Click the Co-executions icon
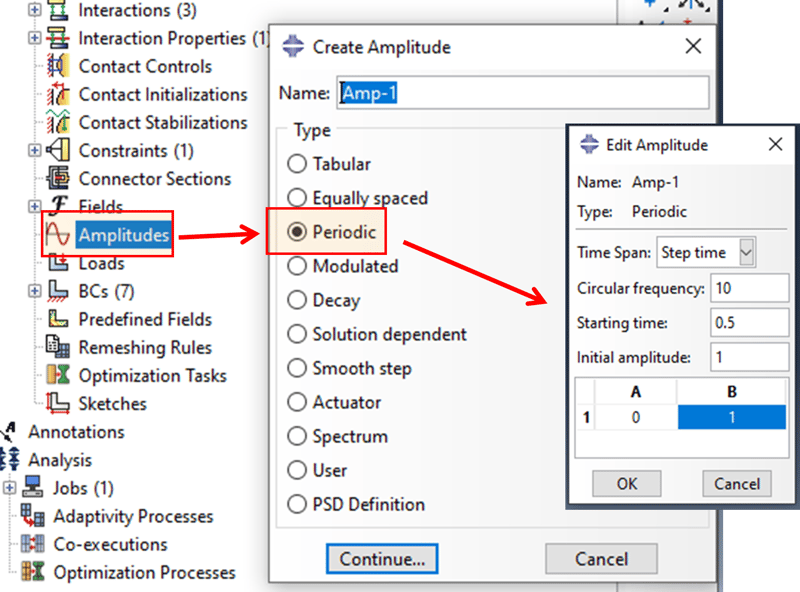 pos(33,544)
